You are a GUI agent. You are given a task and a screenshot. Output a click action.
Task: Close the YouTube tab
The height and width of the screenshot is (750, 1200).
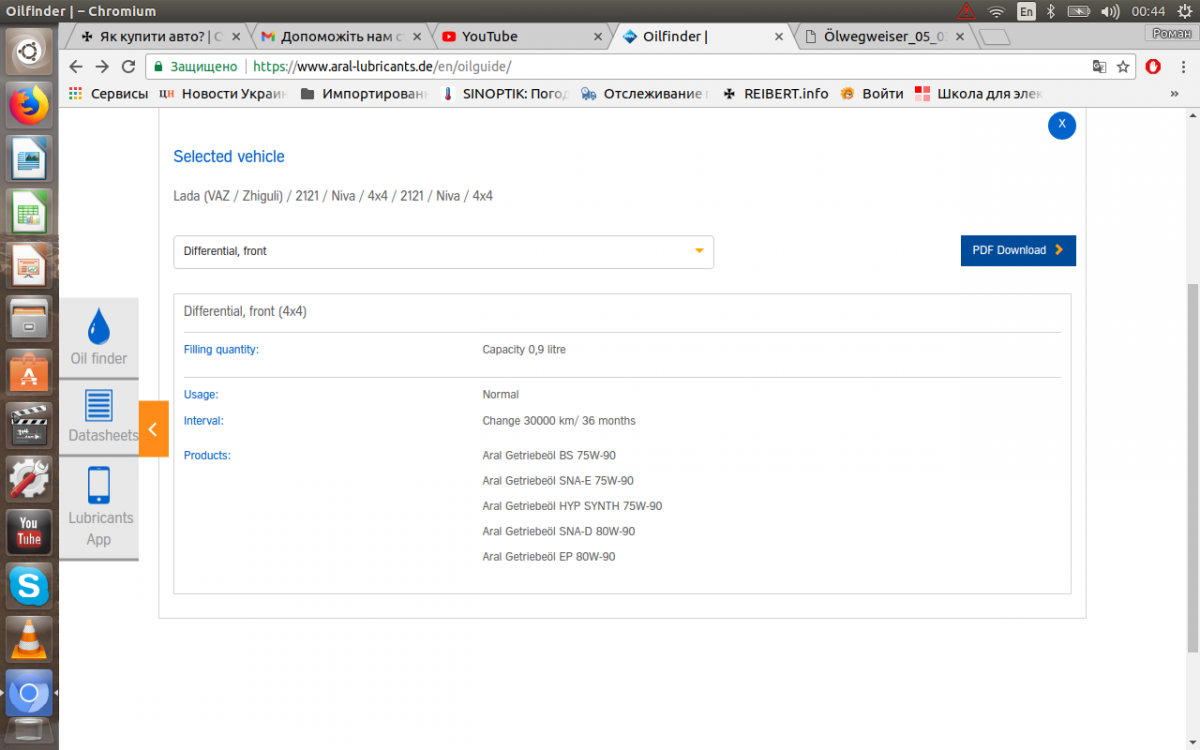pyautogui.click(x=598, y=37)
